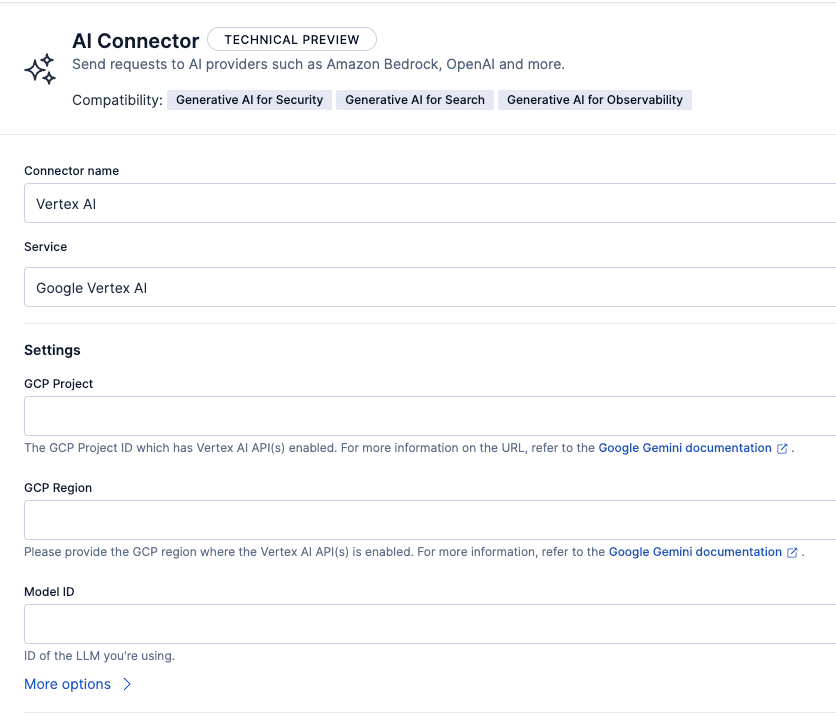Click the Connector name label
Screen dimensions: 836x725
point(71,171)
